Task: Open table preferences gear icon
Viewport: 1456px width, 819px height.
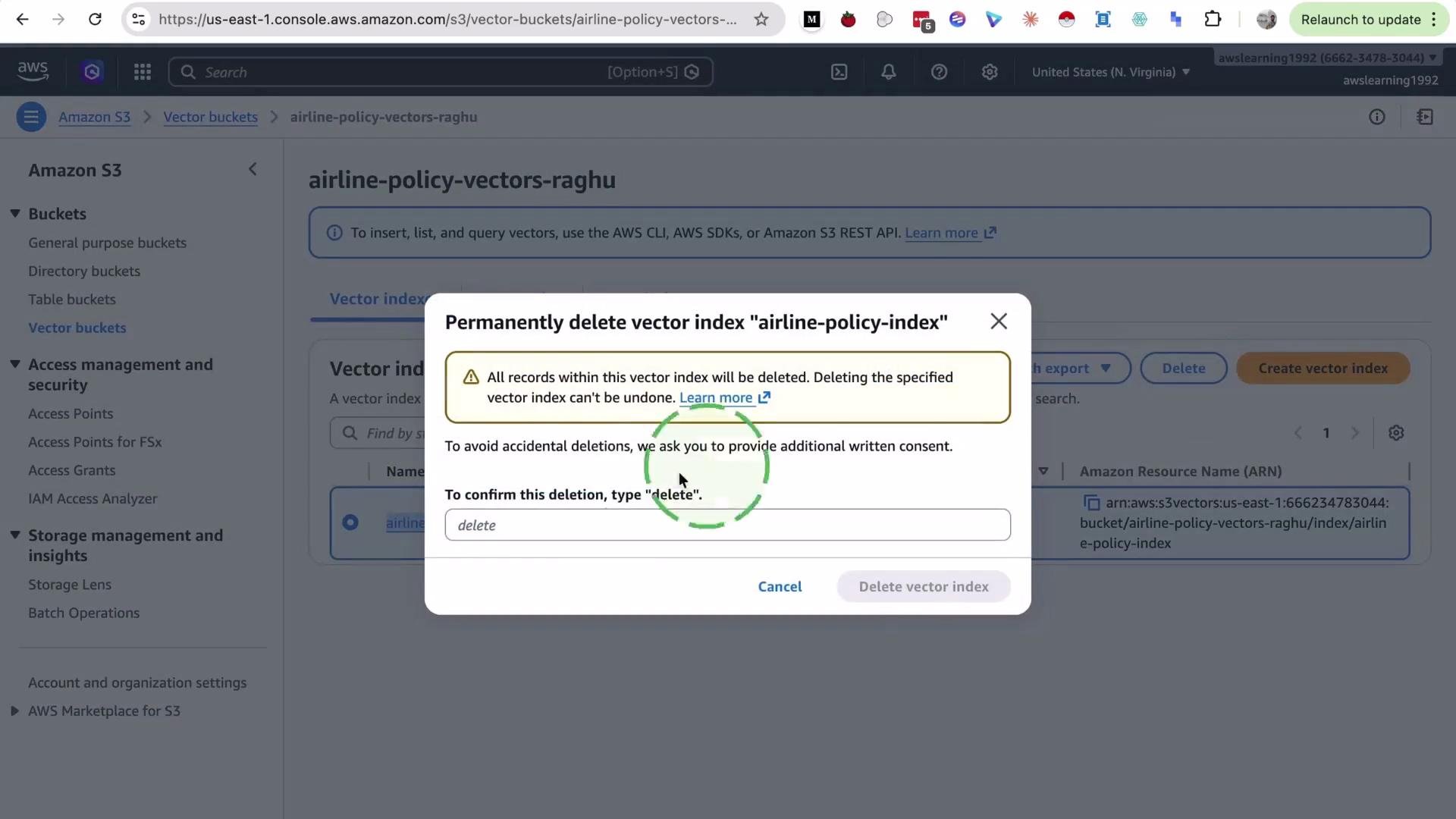Action: point(1396,433)
